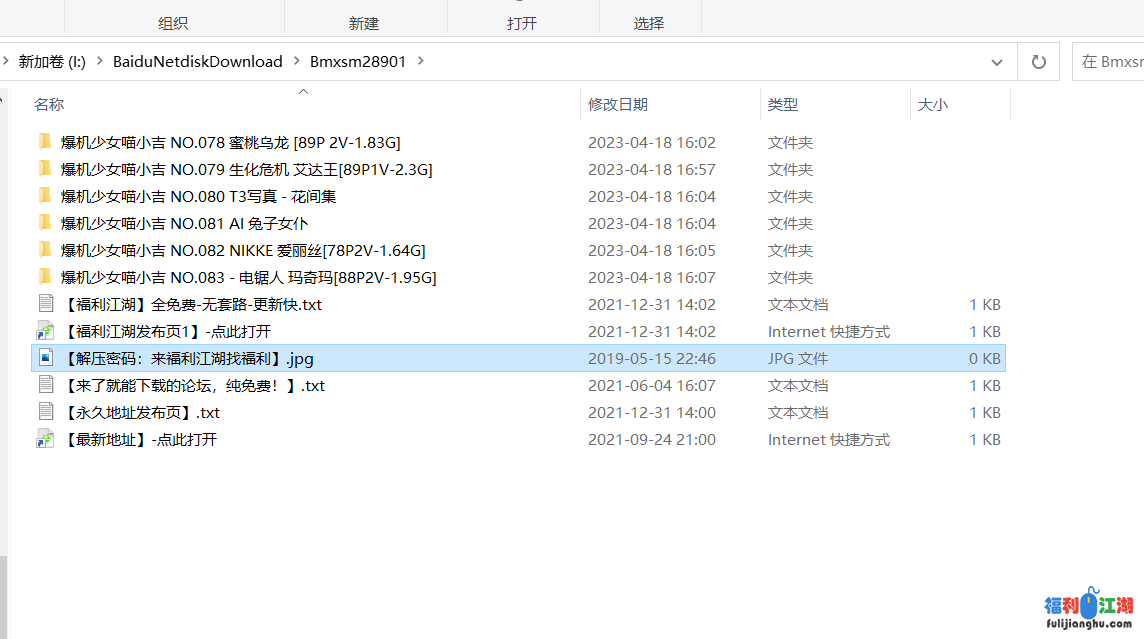Click the search box for Bmxsm28901

(1110, 62)
